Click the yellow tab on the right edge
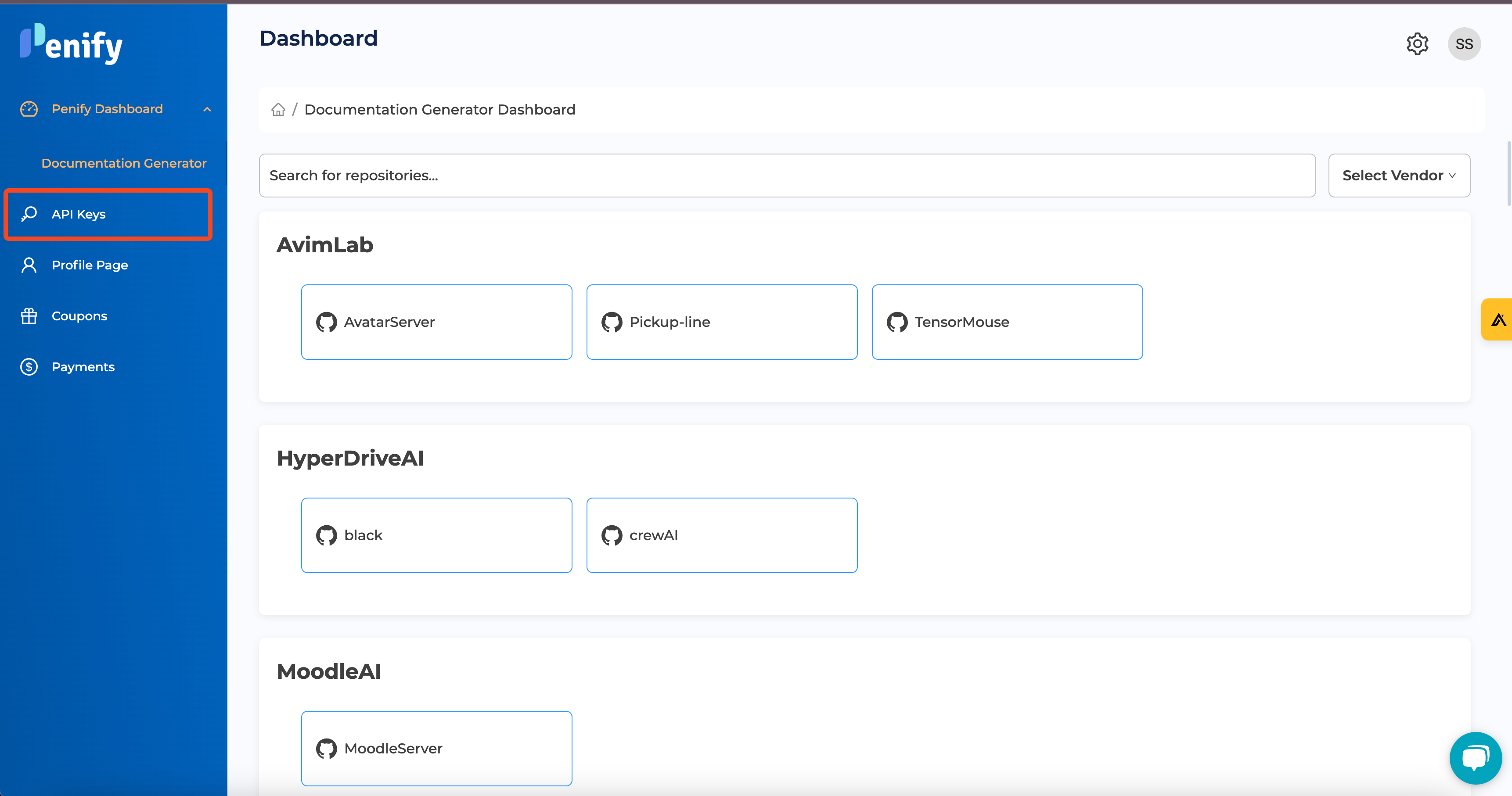Screen dimensions: 1512x796 click(x=1498, y=319)
